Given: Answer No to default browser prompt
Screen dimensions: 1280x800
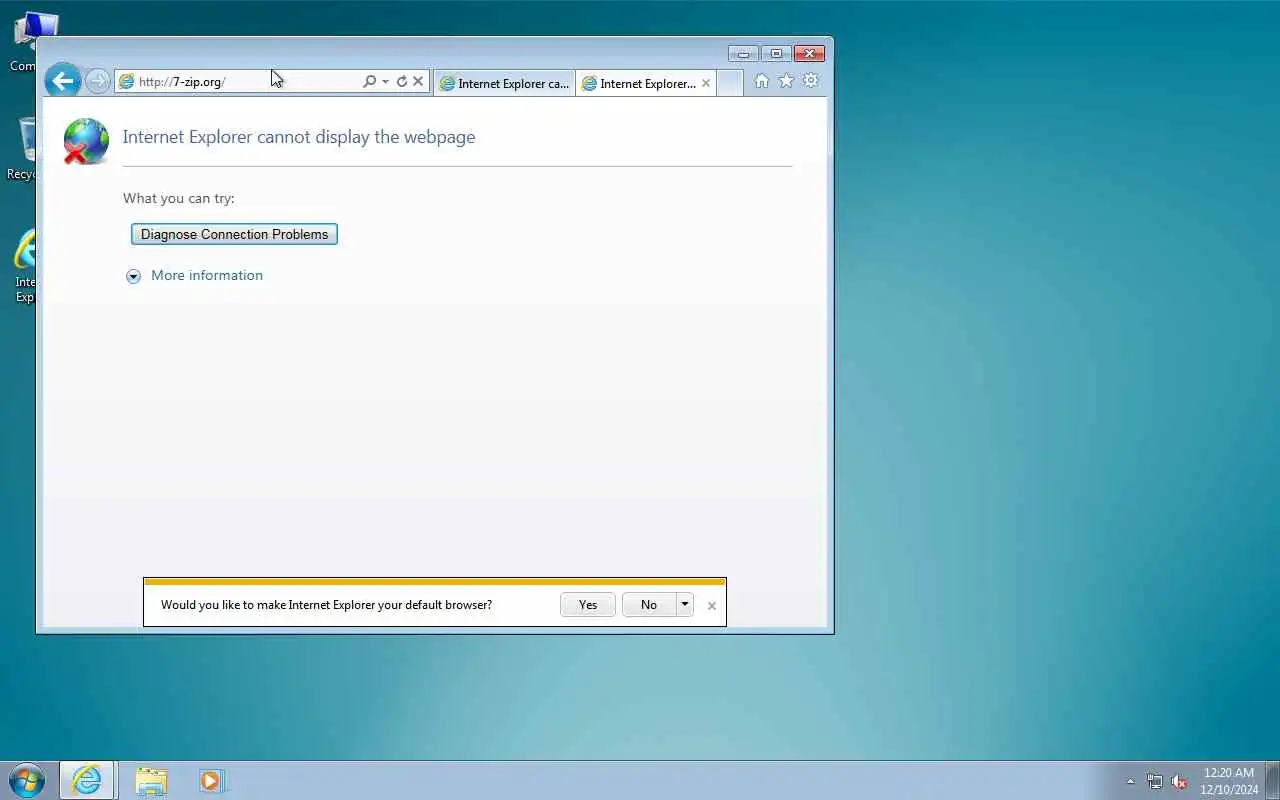Looking at the screenshot, I should click(649, 605).
